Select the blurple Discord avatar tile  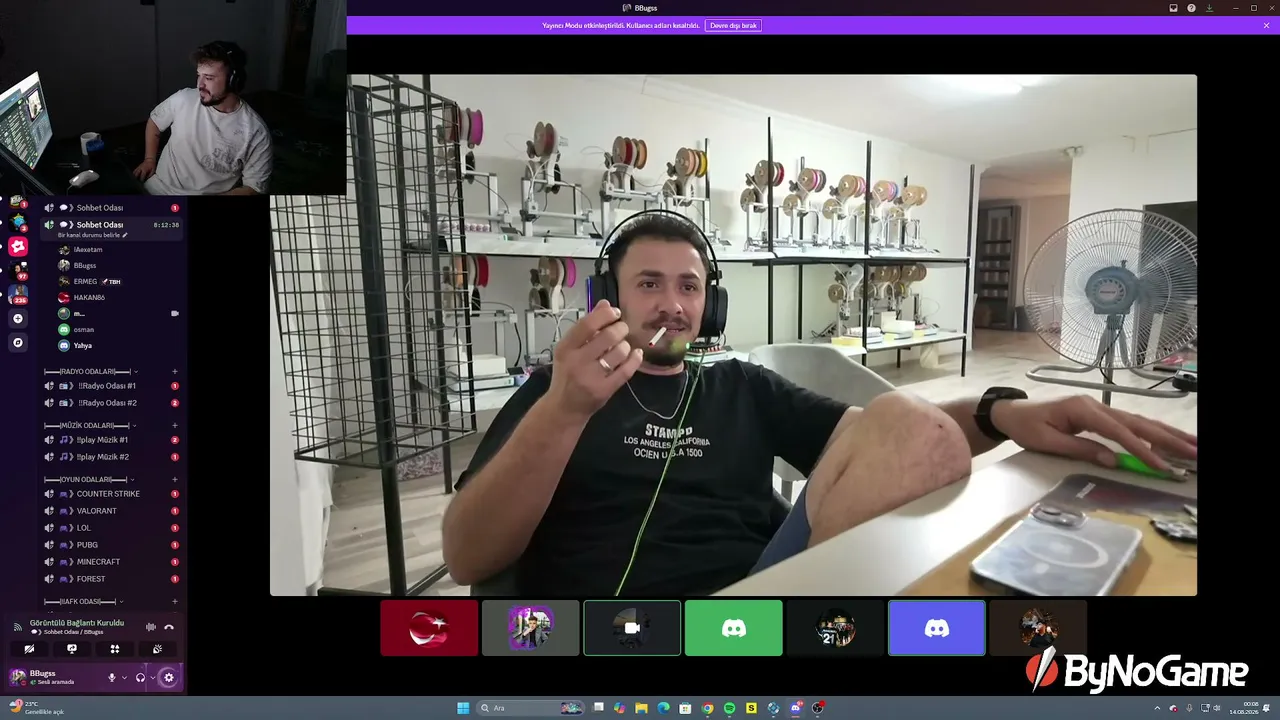point(937,628)
